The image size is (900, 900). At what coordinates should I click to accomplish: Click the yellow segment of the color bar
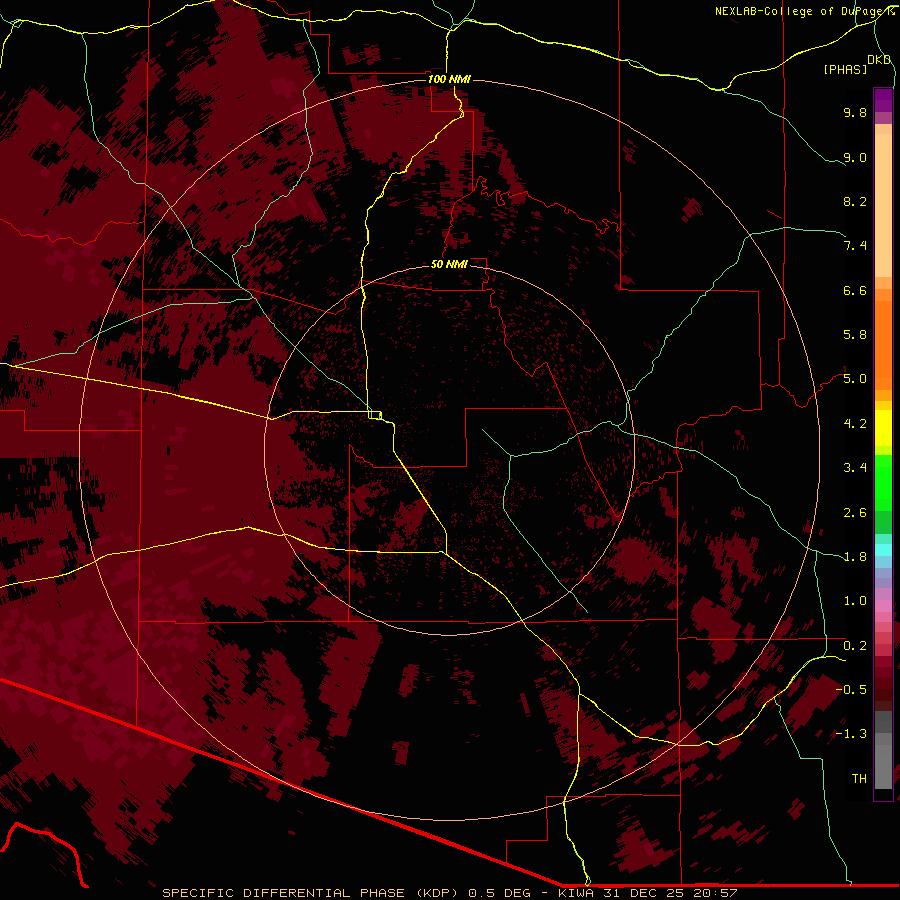[883, 428]
